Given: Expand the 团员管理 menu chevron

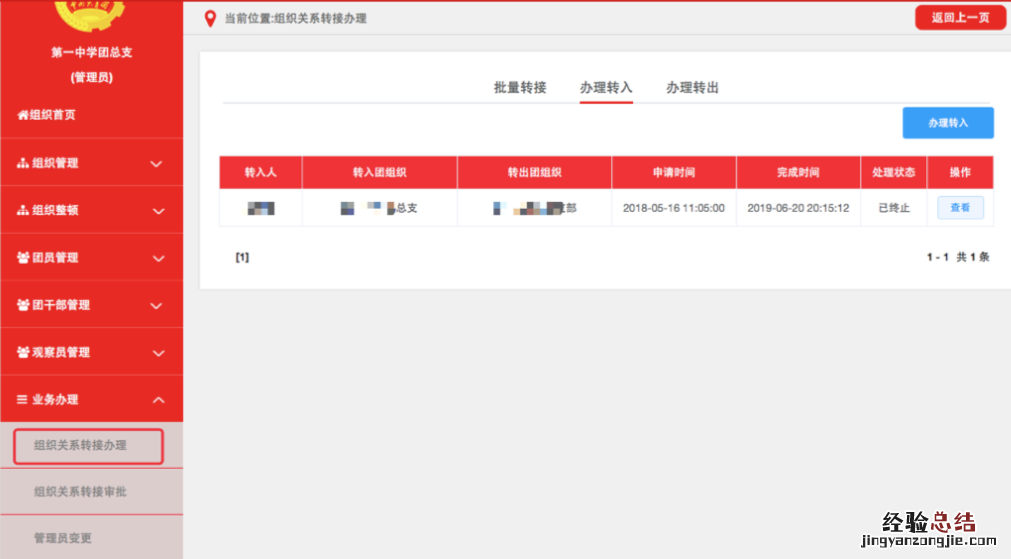Looking at the screenshot, I should pyautogui.click(x=157, y=258).
